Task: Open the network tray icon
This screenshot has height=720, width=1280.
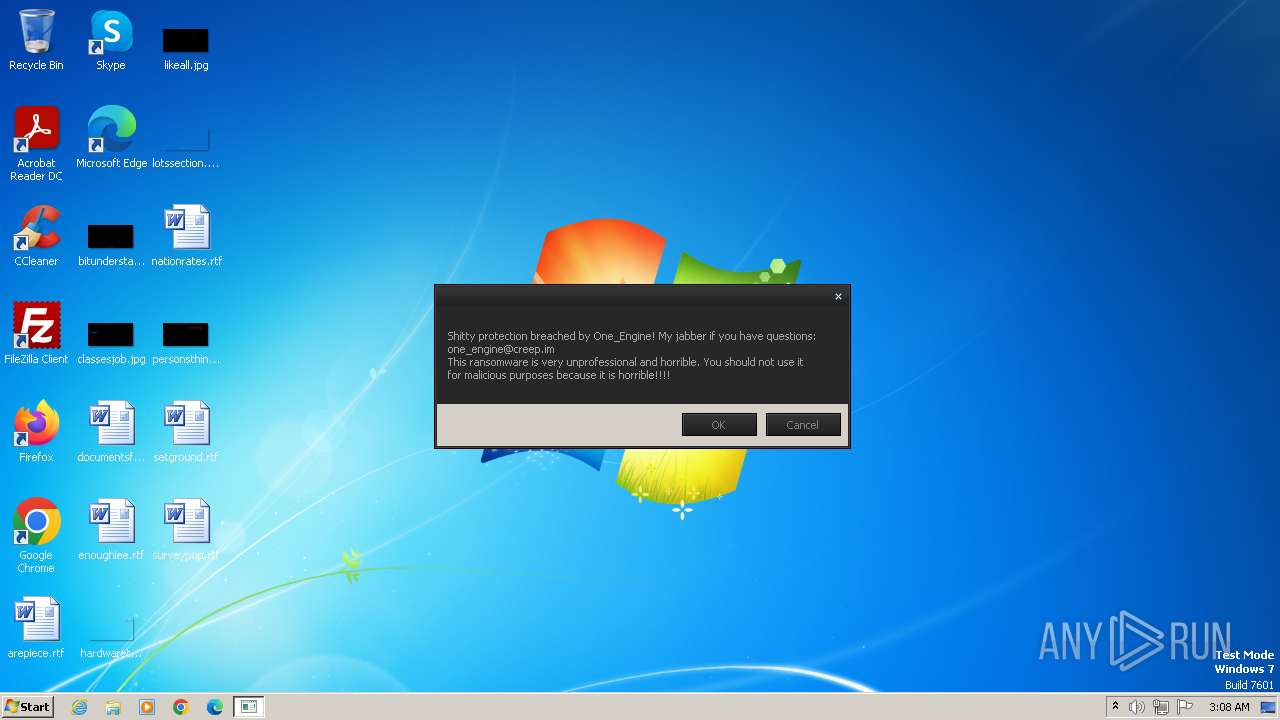Action: (x=1161, y=707)
